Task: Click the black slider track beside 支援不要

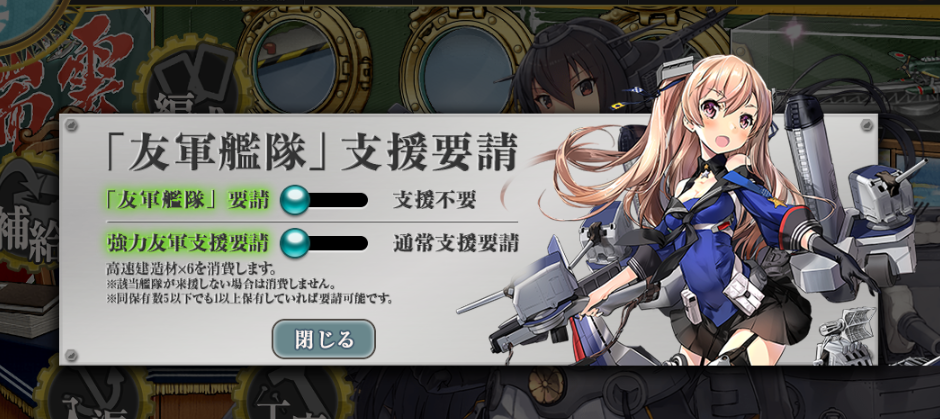Action: tap(337, 200)
